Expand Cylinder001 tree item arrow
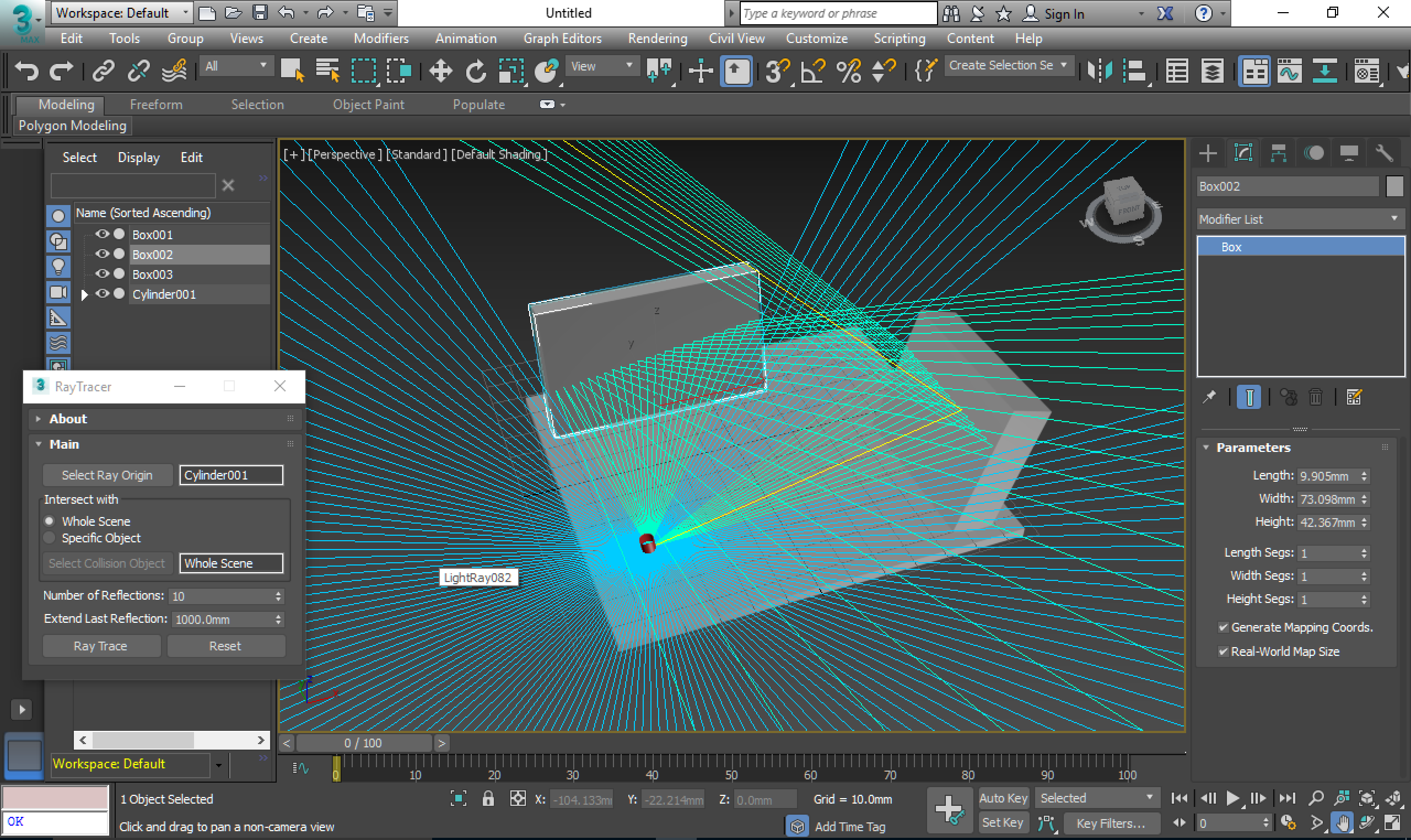Image resolution: width=1411 pixels, height=840 pixels. (85, 295)
